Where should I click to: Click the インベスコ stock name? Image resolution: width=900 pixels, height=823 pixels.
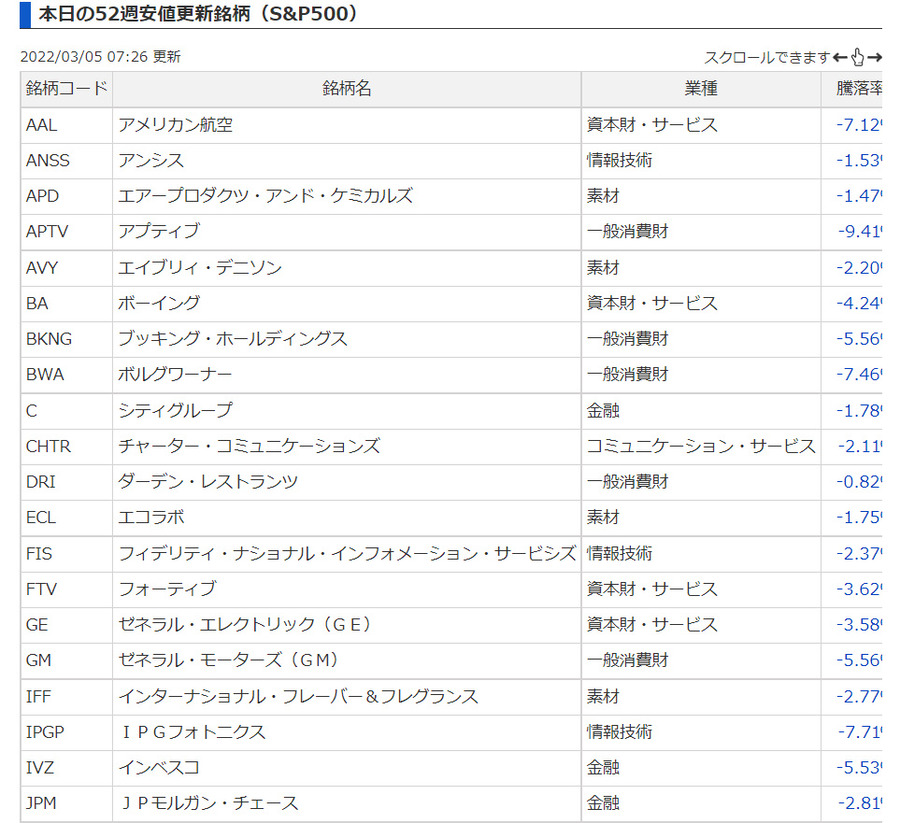point(159,768)
